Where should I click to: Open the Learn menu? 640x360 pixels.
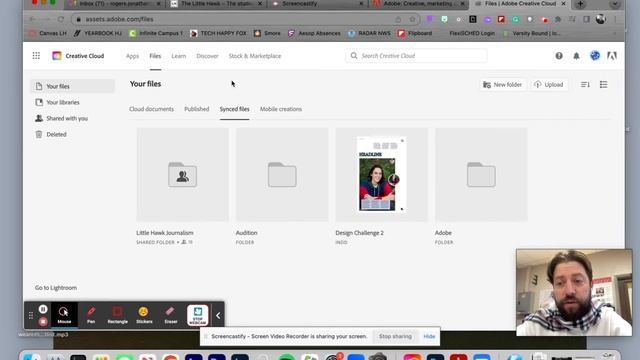point(178,56)
